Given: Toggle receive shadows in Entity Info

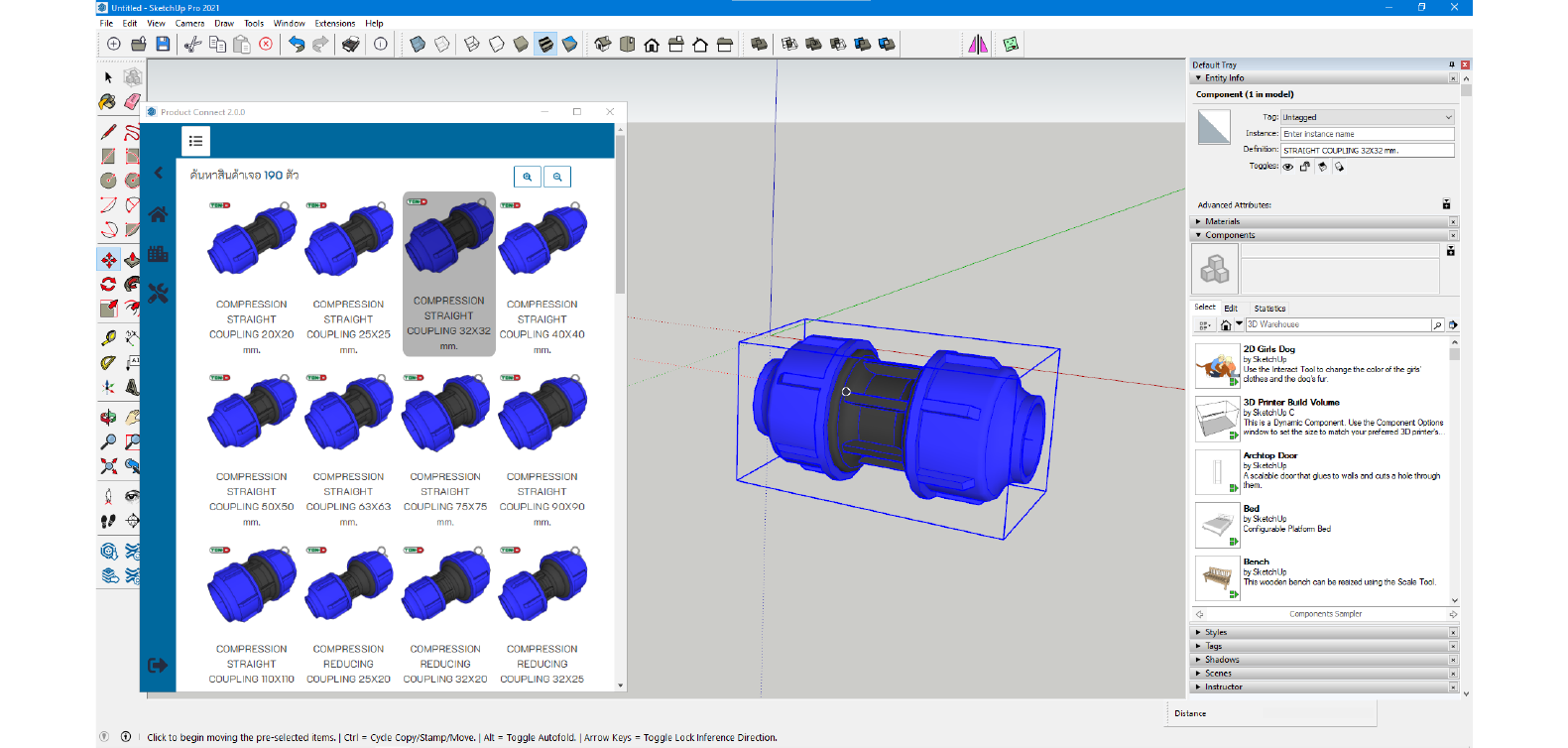Looking at the screenshot, I should [1322, 167].
